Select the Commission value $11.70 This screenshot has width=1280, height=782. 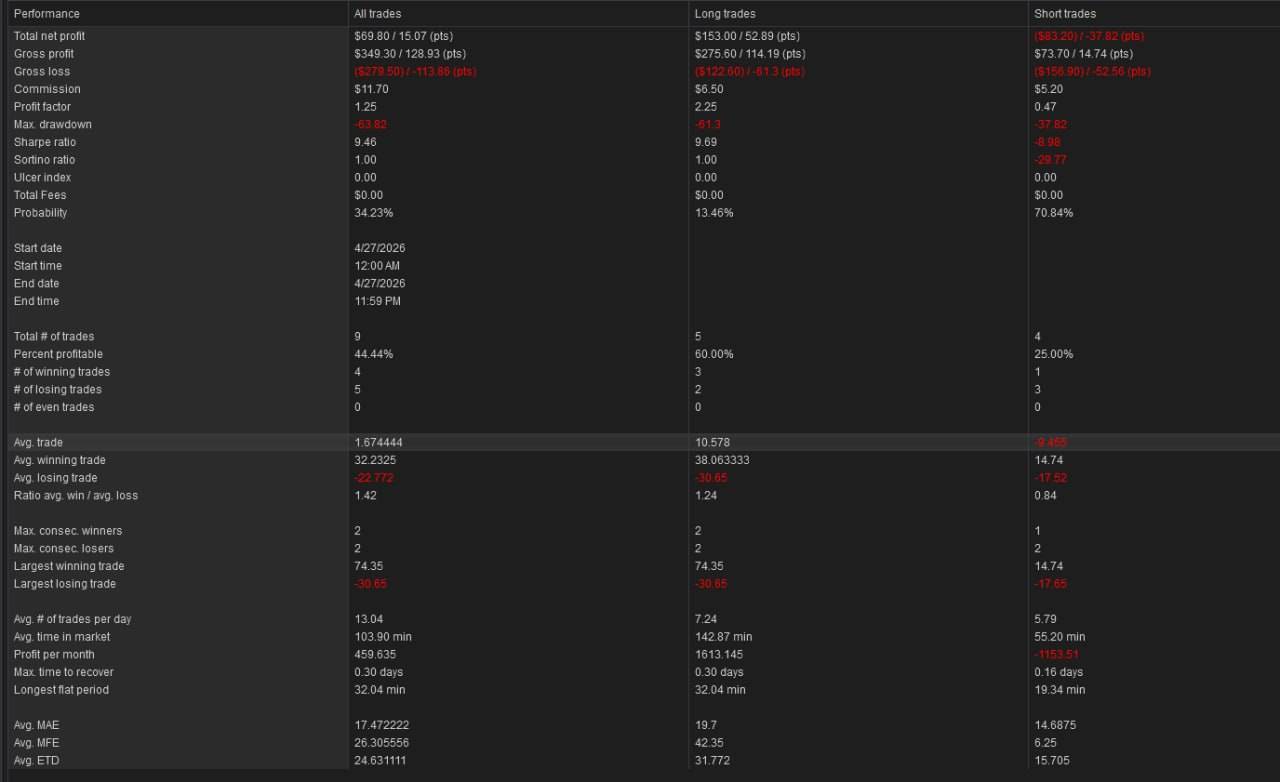click(x=371, y=89)
